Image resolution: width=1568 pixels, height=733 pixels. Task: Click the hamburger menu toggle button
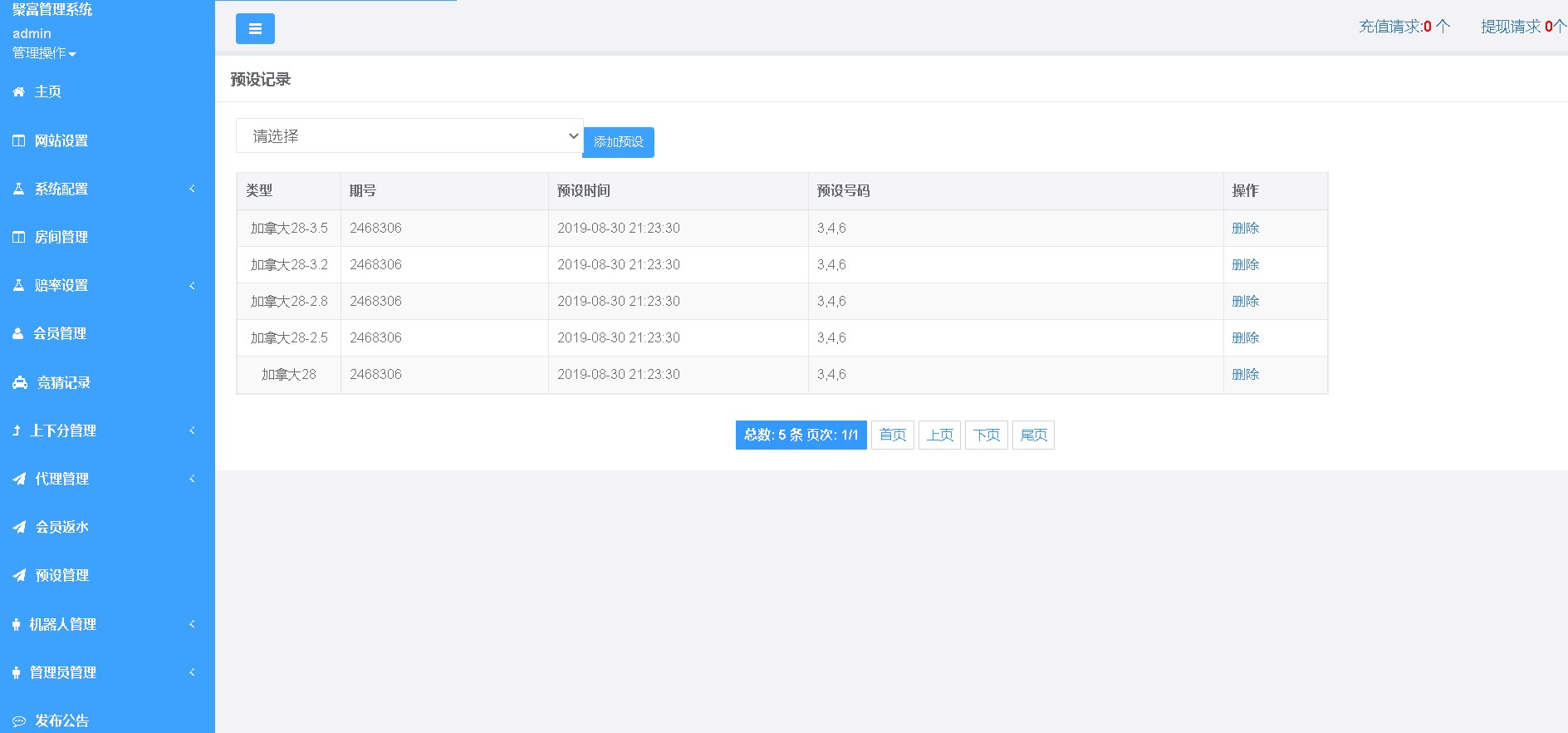pyautogui.click(x=255, y=29)
